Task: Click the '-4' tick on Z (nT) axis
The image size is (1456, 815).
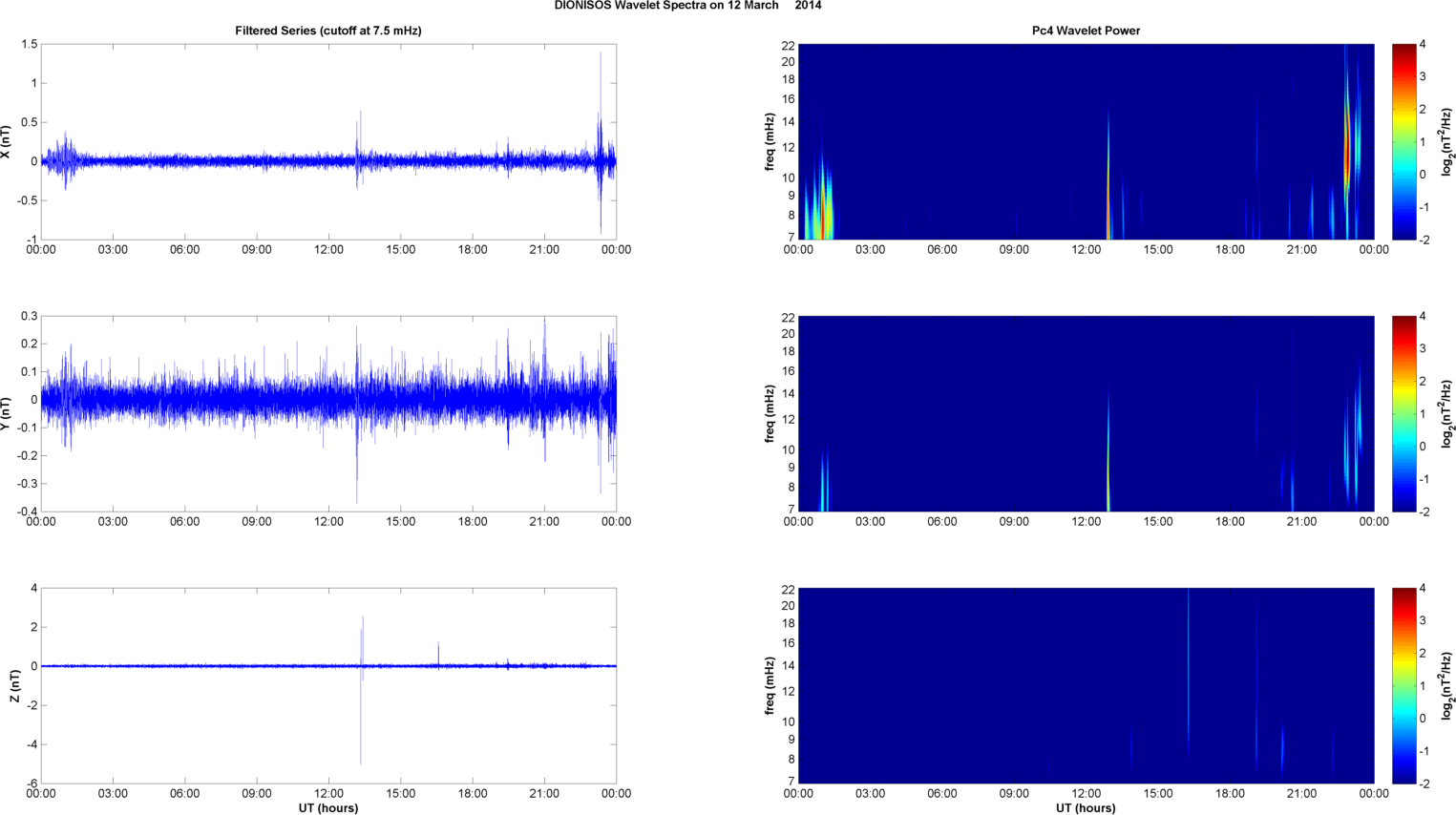Action: (x=32, y=744)
